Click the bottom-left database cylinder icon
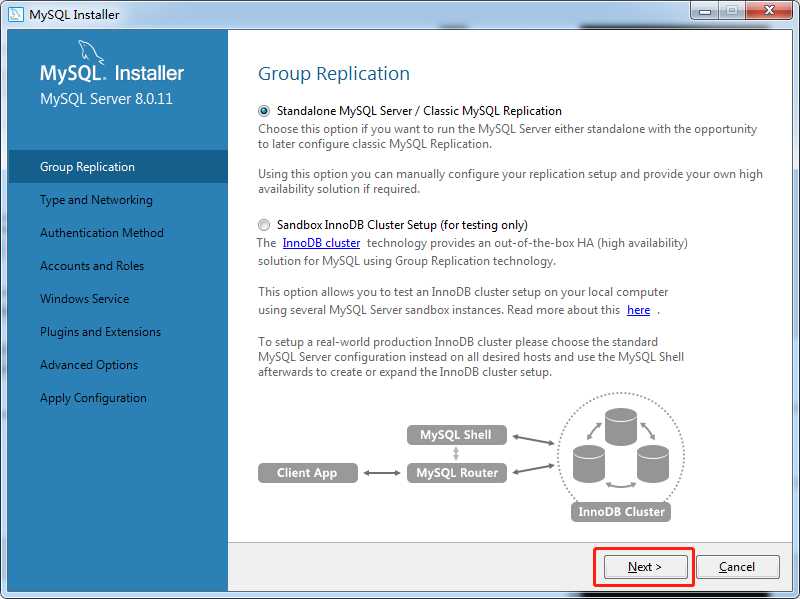This screenshot has width=800, height=599. click(589, 463)
